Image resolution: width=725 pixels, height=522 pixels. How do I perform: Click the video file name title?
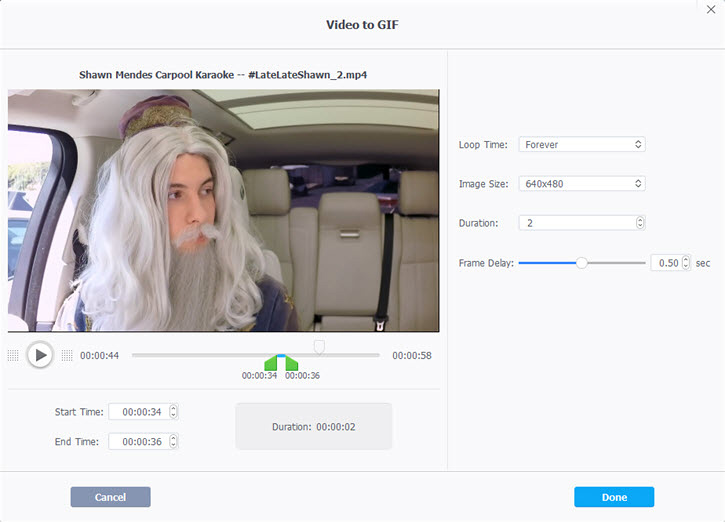[223, 74]
